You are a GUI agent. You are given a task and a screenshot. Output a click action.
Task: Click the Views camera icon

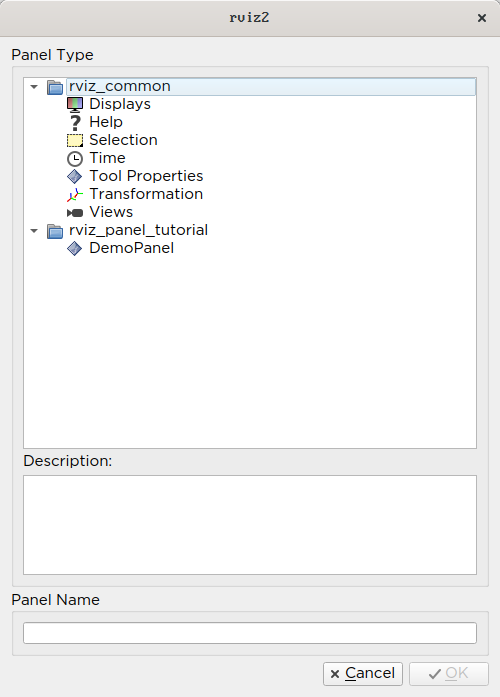[75, 213]
